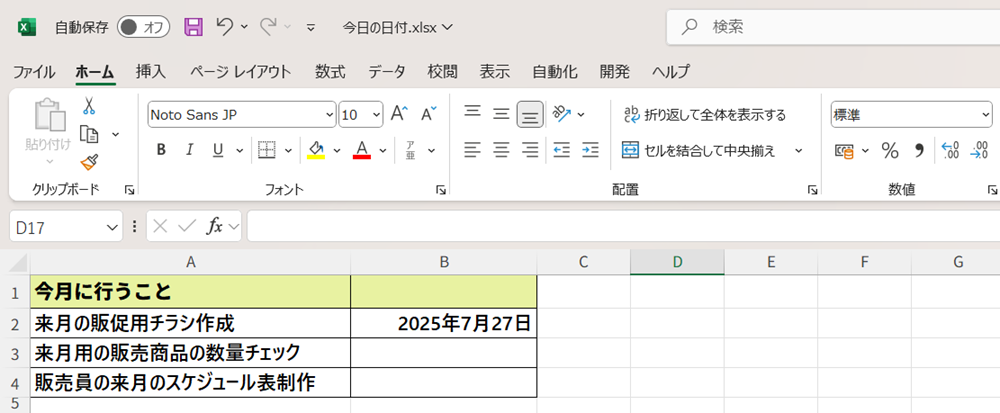
Task: Click the Excel application icon
Action: coord(26,27)
